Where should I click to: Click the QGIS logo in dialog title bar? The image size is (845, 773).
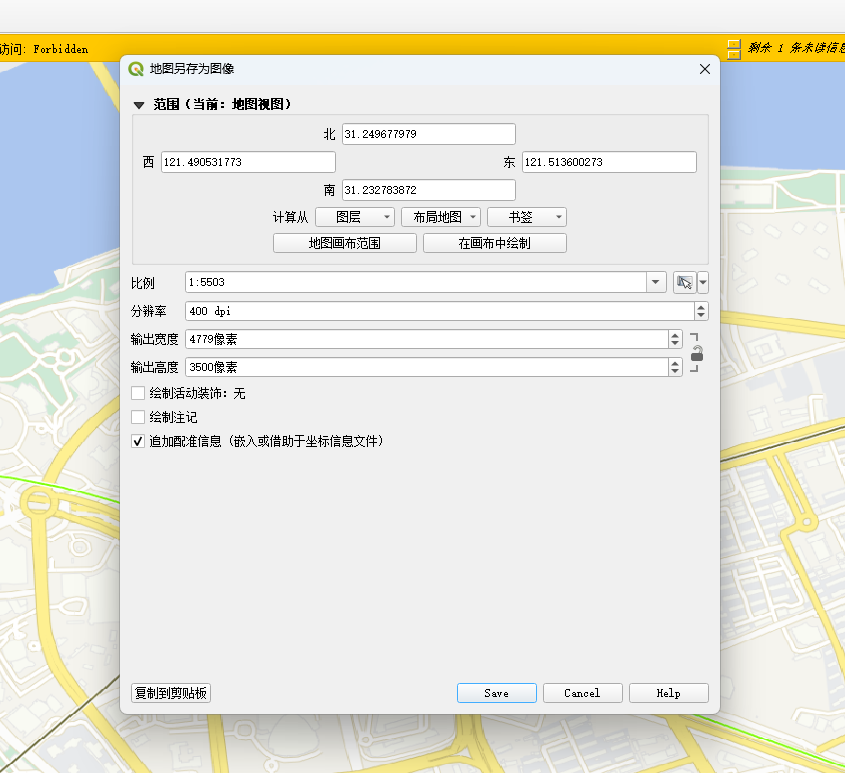pos(136,69)
